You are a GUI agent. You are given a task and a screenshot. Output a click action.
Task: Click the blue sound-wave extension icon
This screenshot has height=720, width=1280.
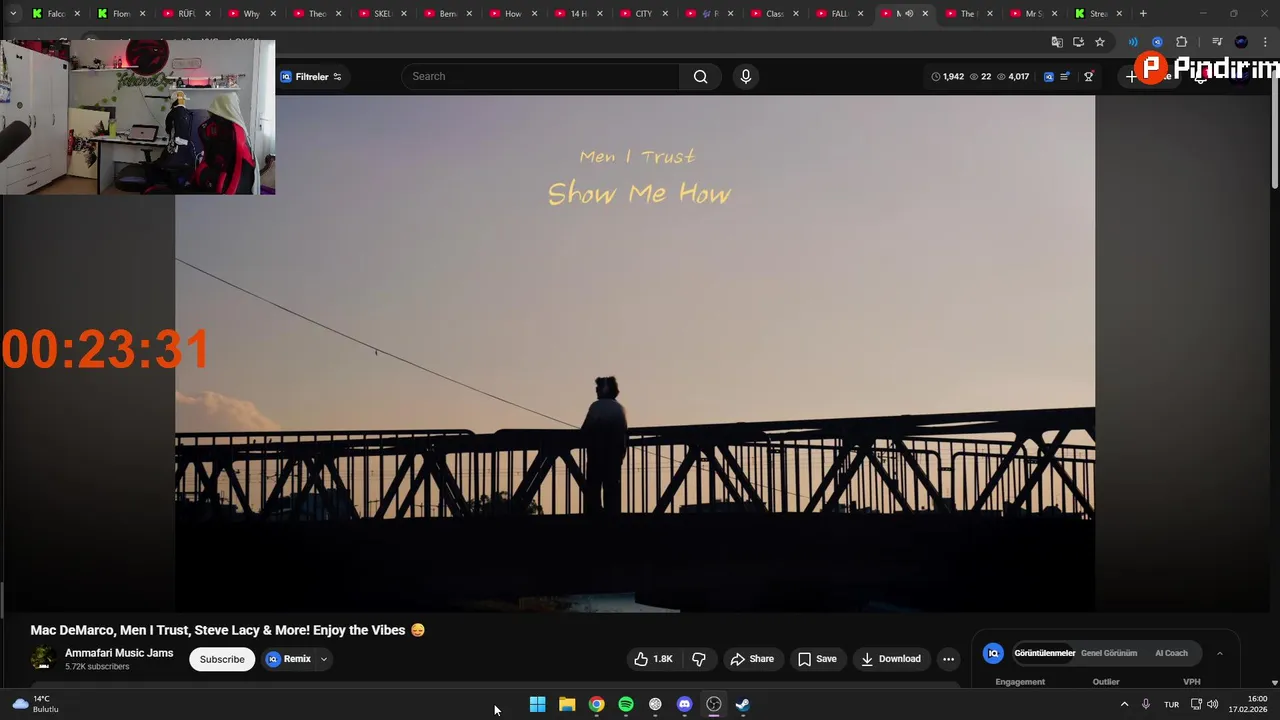coord(1133,42)
